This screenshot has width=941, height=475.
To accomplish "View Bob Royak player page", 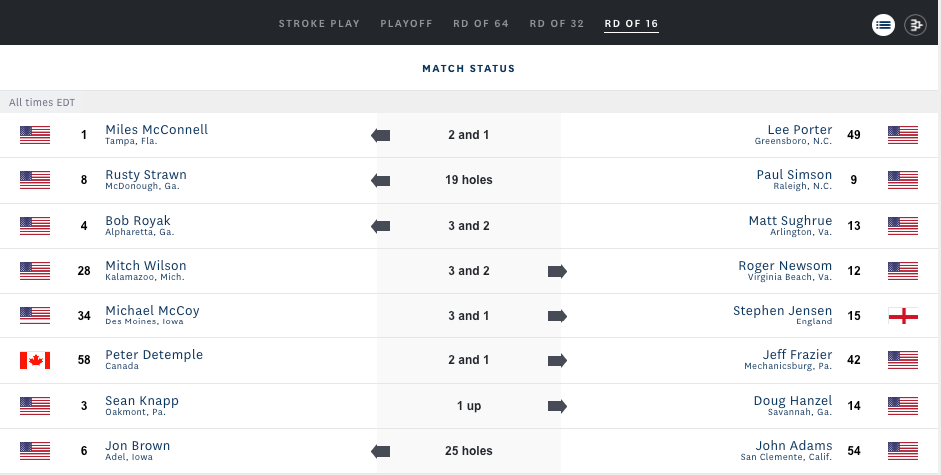I will pos(138,220).
